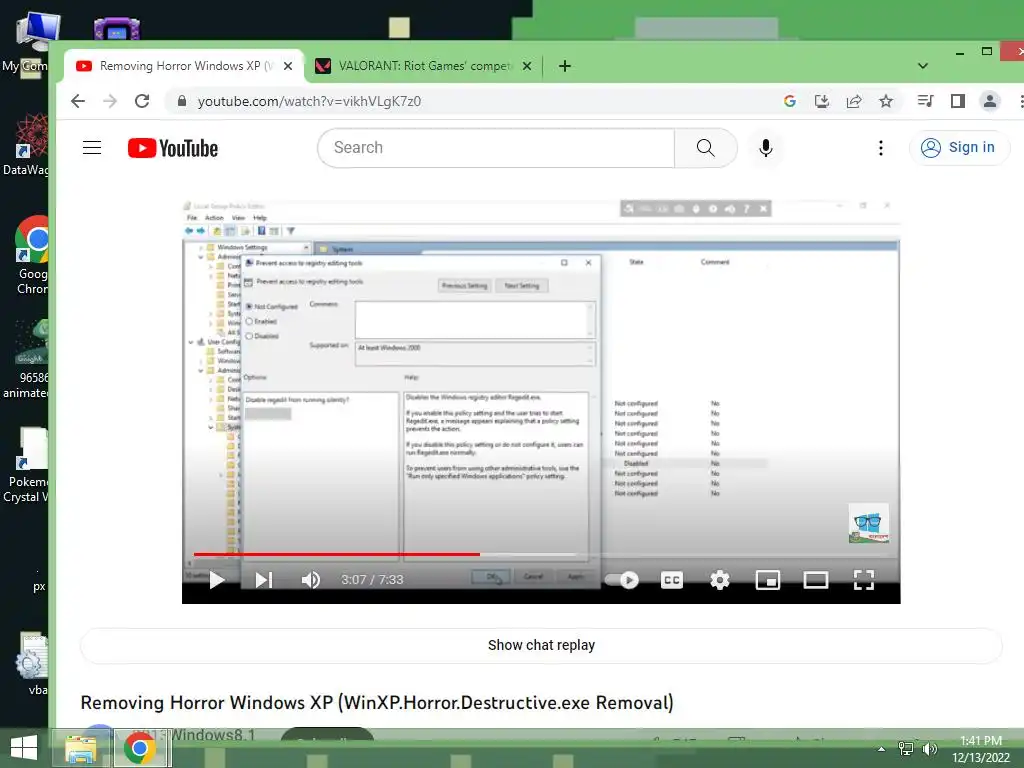Open Windows Start menu
The image size is (1024, 768).
(24, 748)
